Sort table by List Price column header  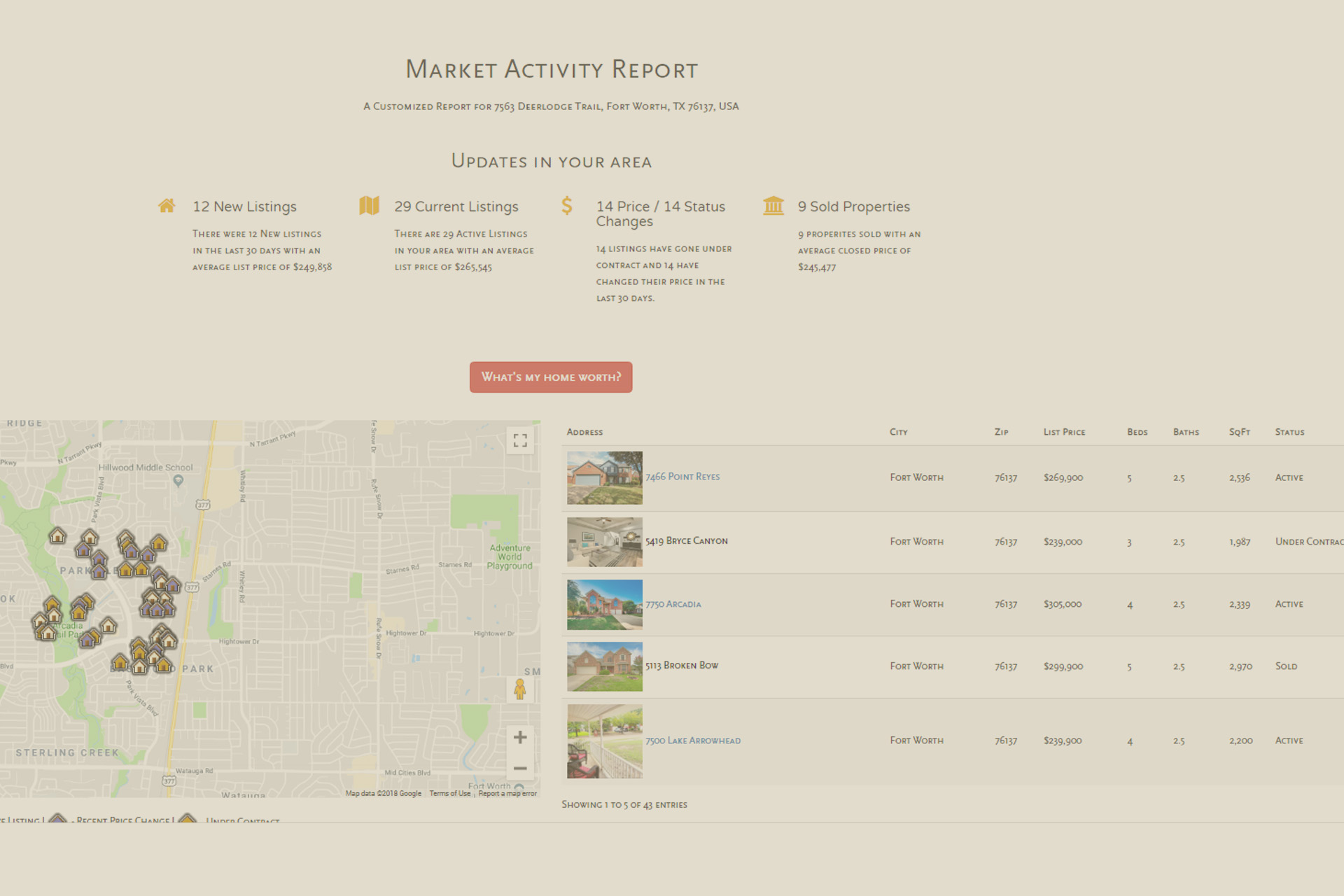1064,432
